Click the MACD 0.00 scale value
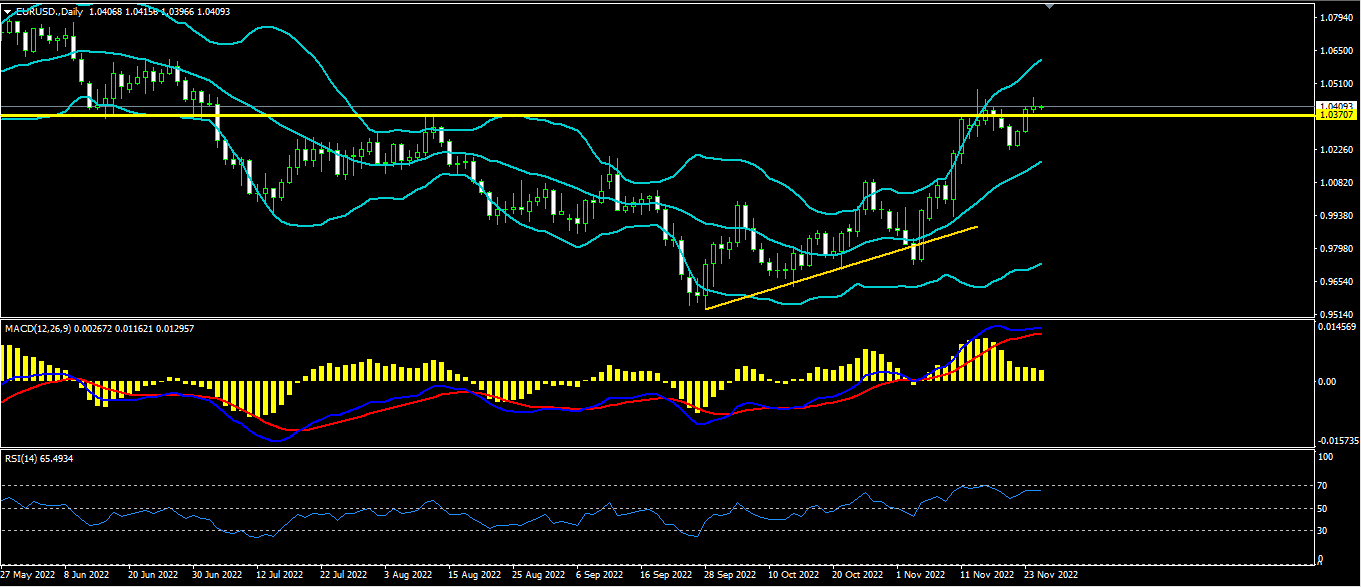 (x=1328, y=382)
